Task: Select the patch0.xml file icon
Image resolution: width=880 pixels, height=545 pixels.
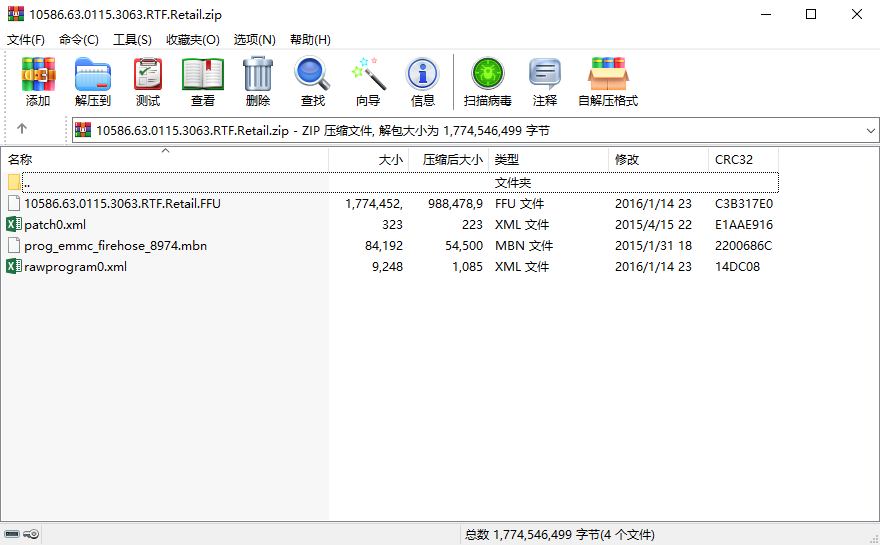Action: (x=13, y=225)
